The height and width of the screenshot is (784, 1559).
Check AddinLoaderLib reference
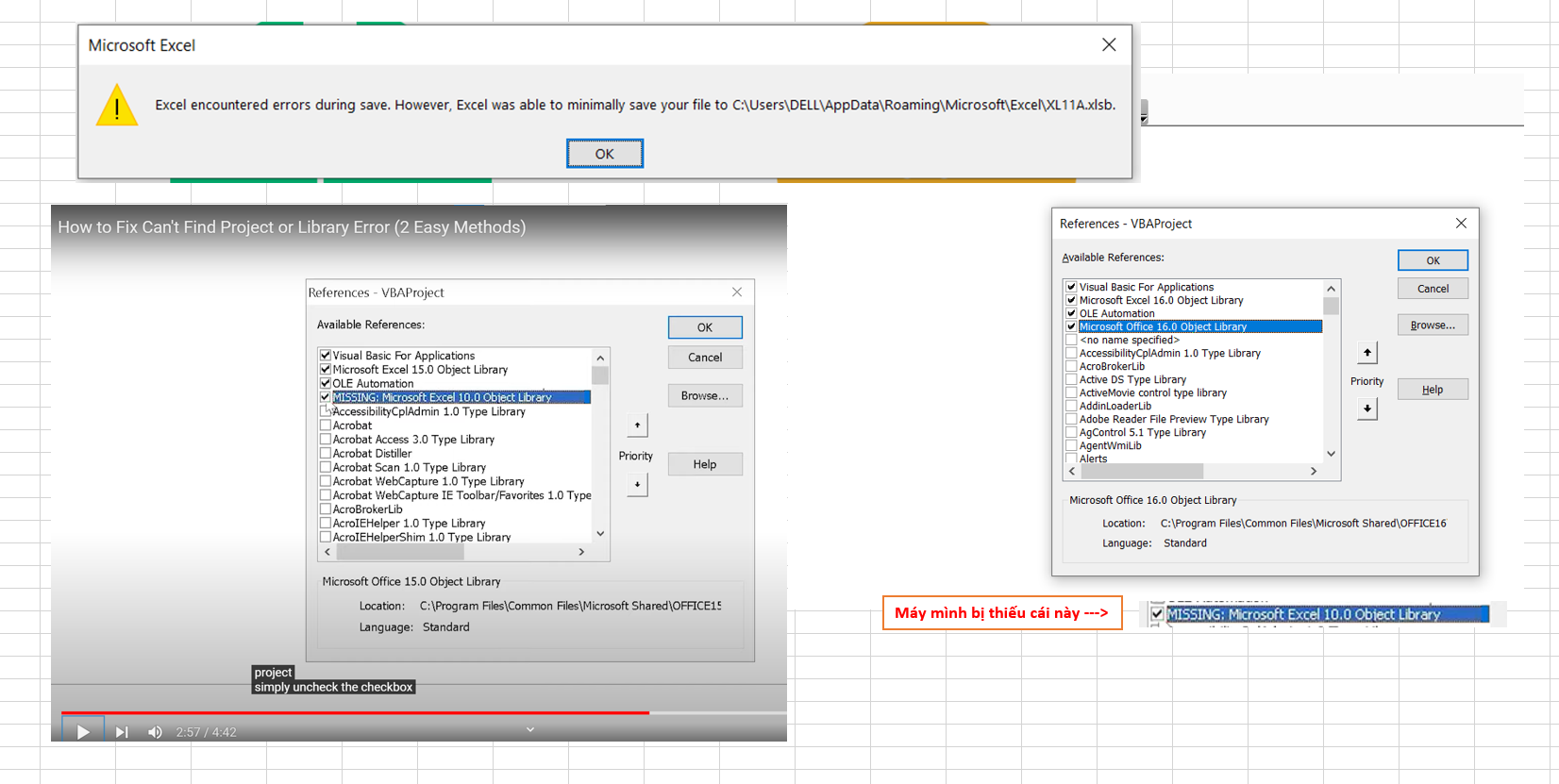(x=1071, y=406)
